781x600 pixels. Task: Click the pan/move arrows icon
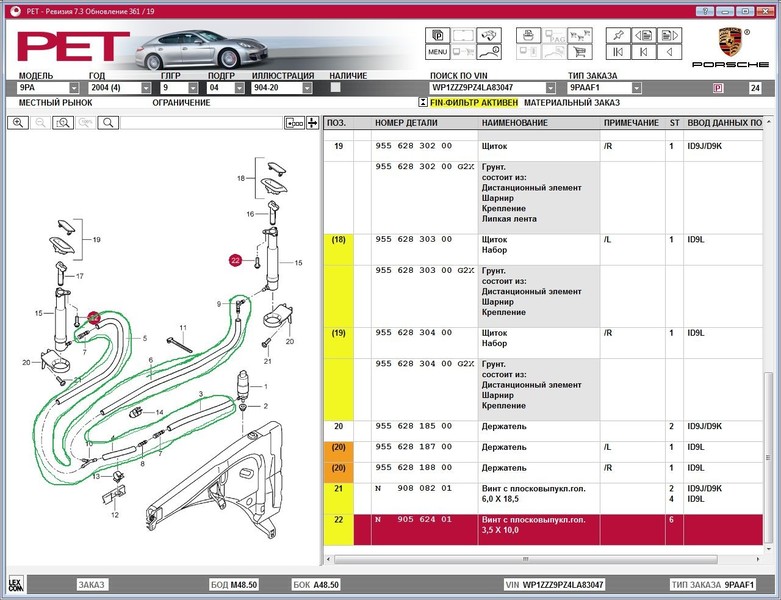312,122
